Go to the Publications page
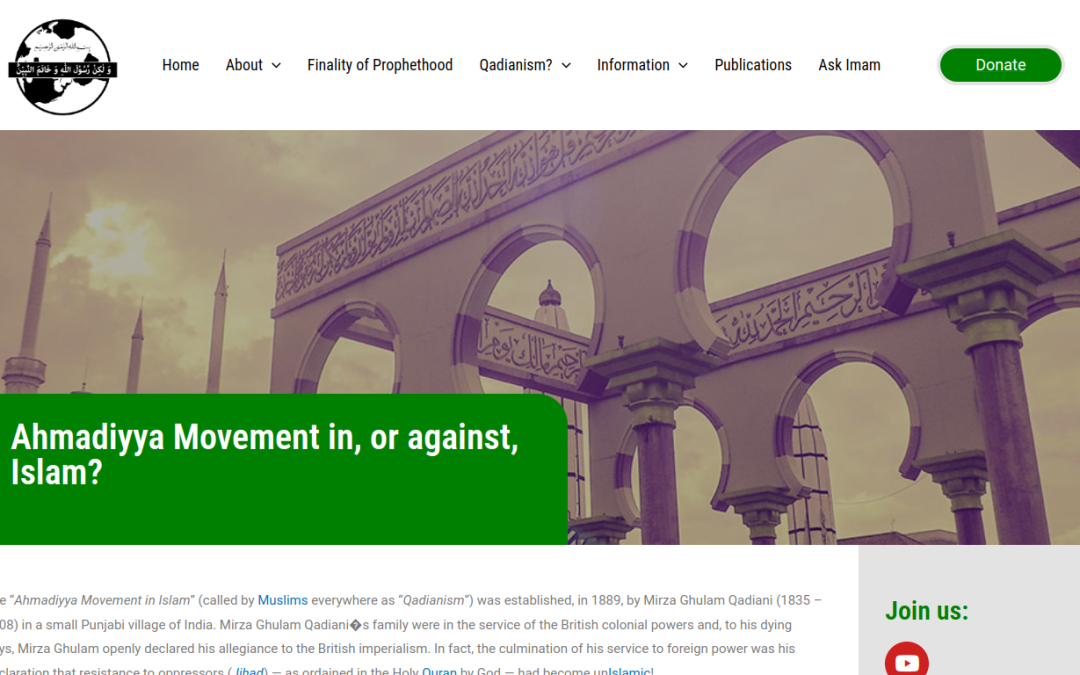Screen dimensions: 1080x675 tap(753, 65)
